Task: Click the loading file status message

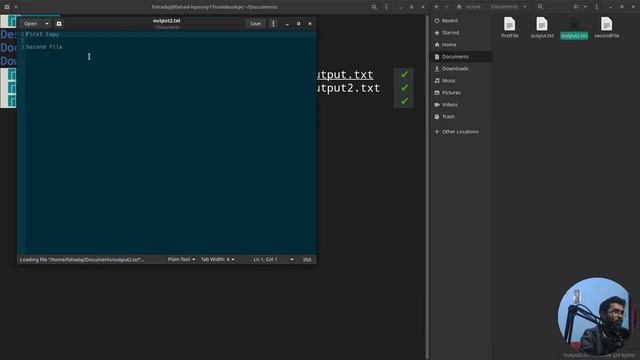Action: click(82, 260)
